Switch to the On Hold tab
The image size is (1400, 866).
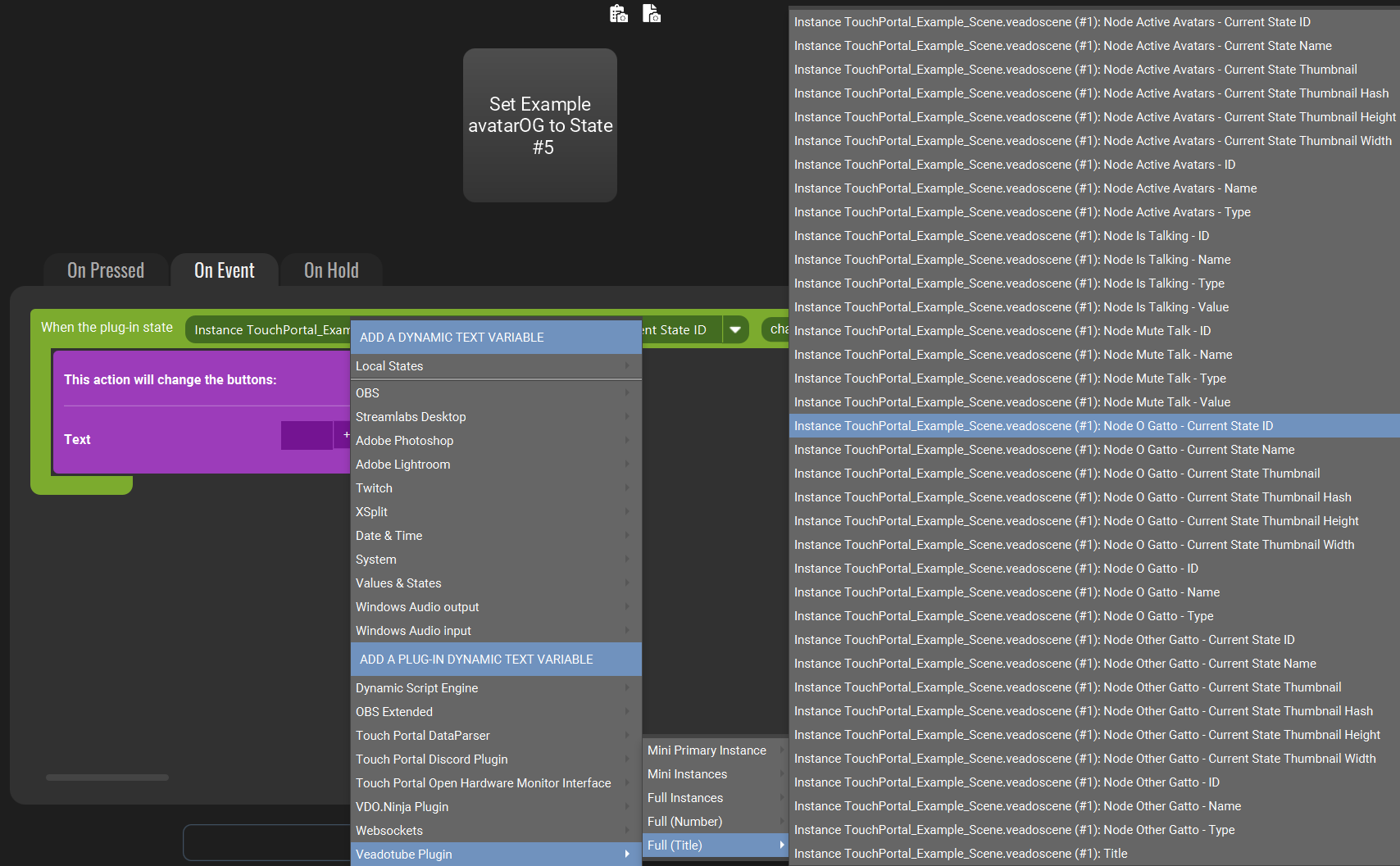331,270
